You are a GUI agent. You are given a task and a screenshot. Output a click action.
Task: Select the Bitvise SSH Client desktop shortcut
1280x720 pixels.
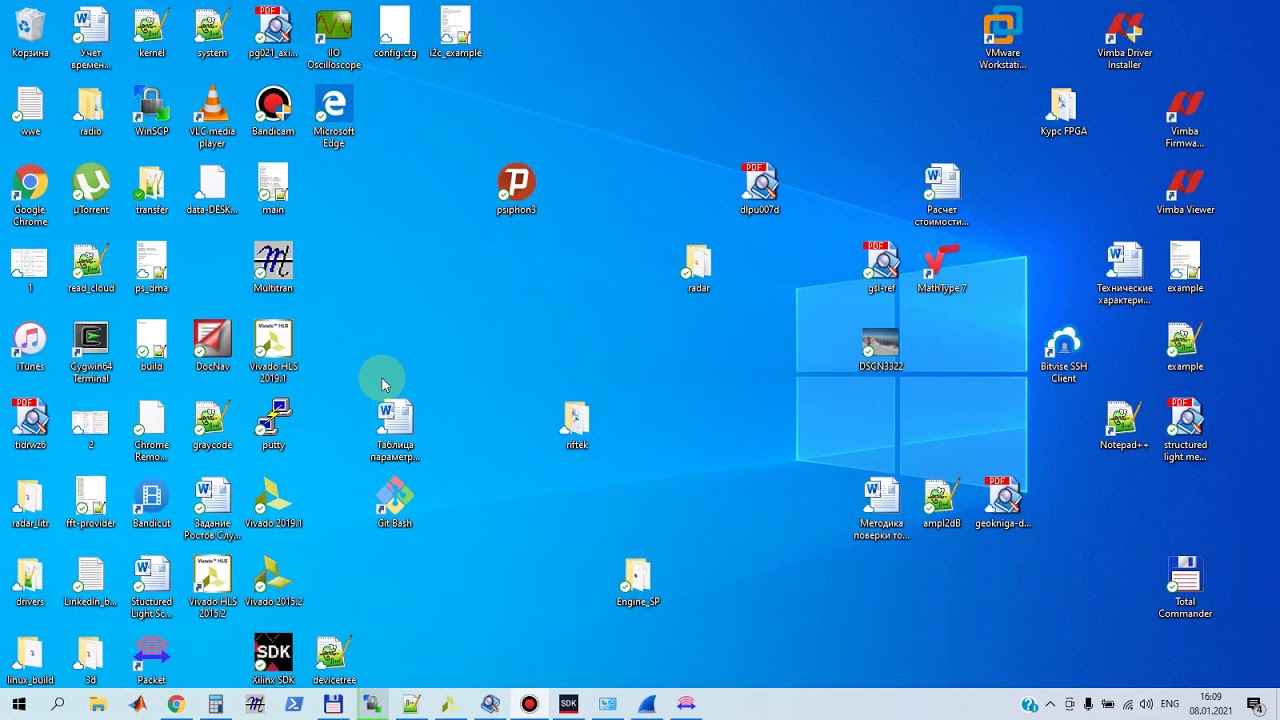click(x=1063, y=352)
